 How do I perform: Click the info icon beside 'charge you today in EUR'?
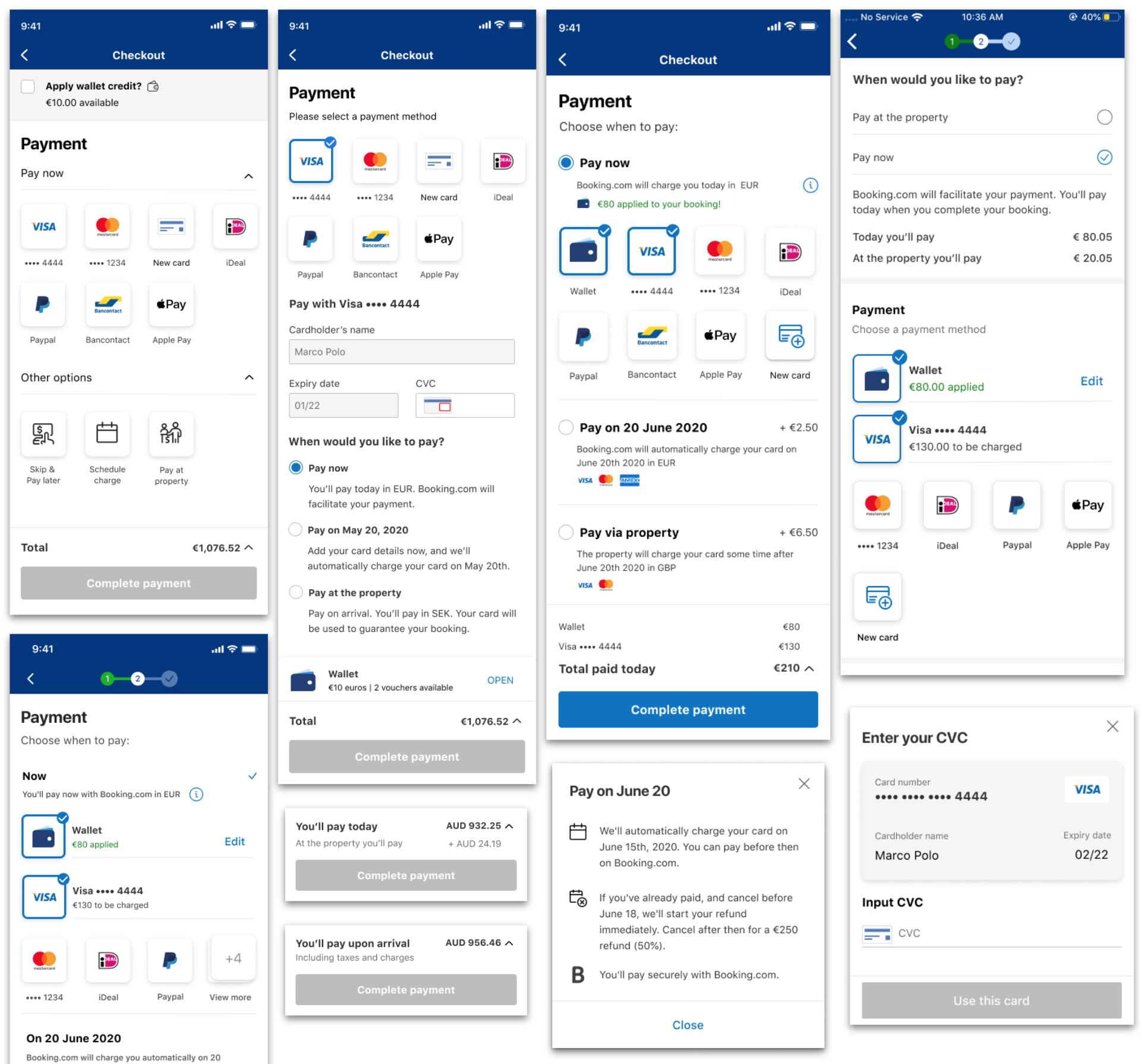[810, 185]
